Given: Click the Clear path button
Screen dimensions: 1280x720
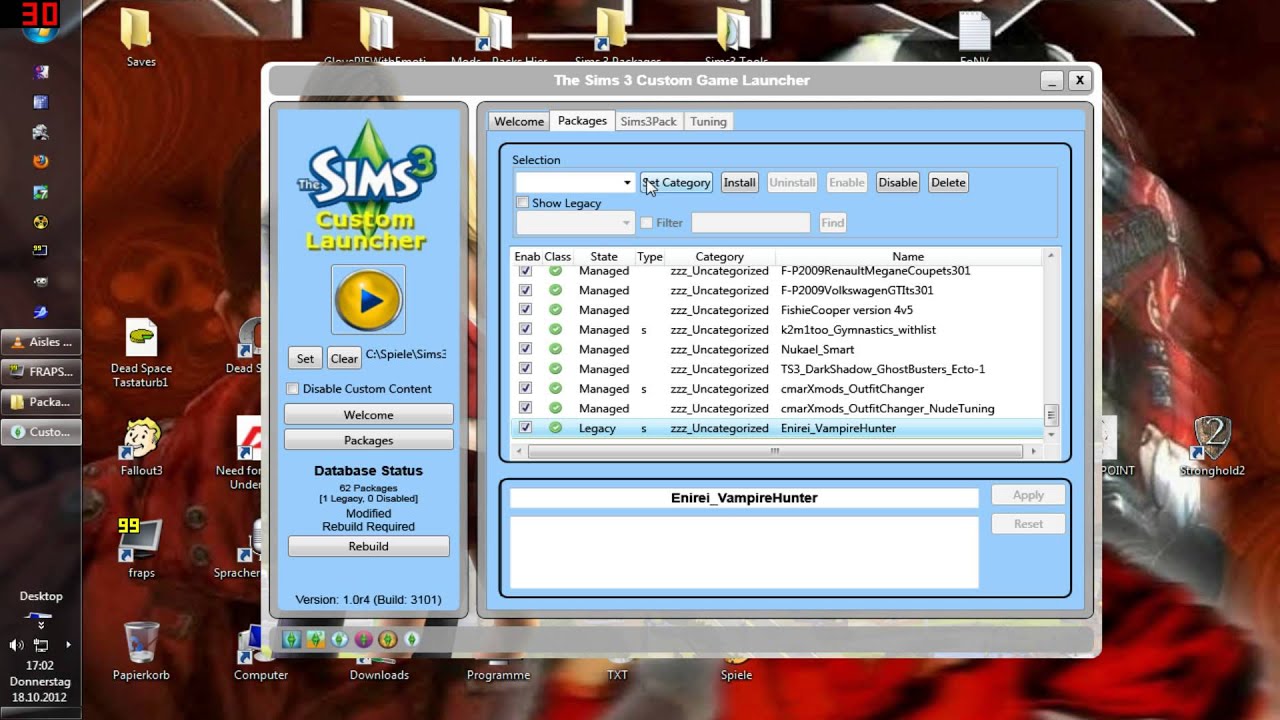Looking at the screenshot, I should pos(344,358).
